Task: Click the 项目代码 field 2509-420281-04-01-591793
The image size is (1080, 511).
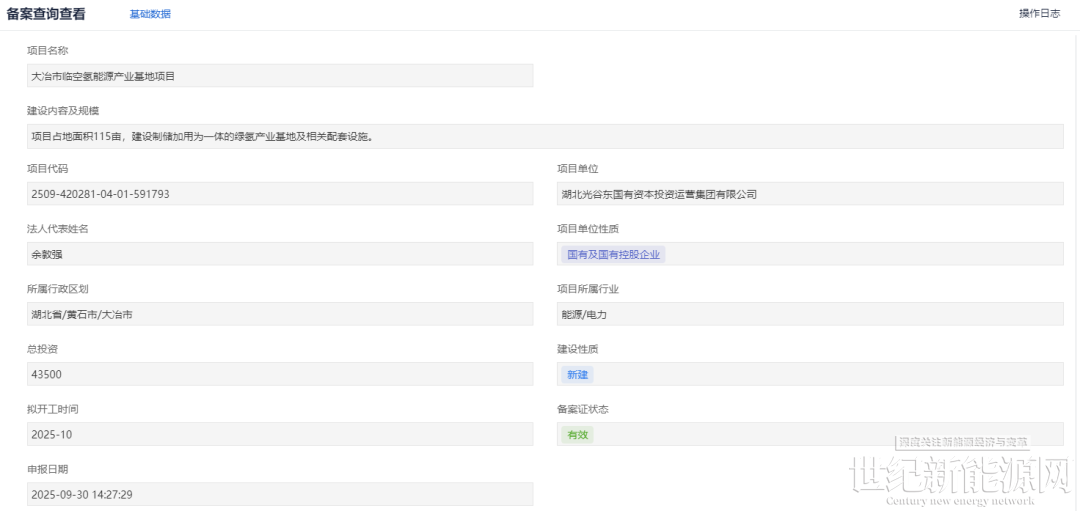Action: 280,194
